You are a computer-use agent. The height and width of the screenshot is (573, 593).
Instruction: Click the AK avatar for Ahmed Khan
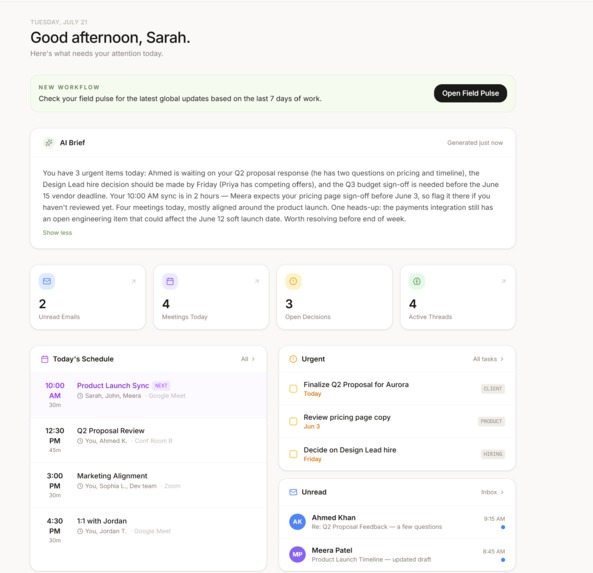point(297,522)
